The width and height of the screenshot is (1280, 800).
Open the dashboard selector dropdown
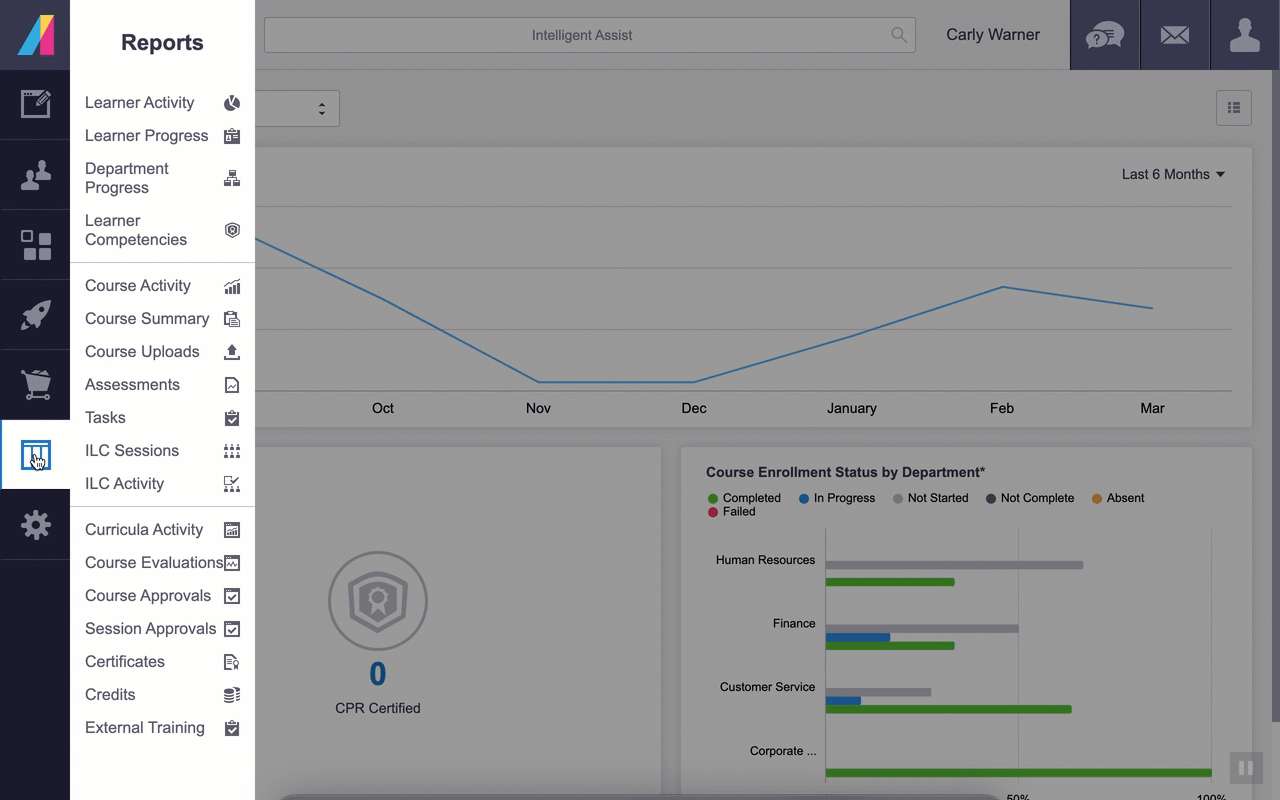pos(298,109)
